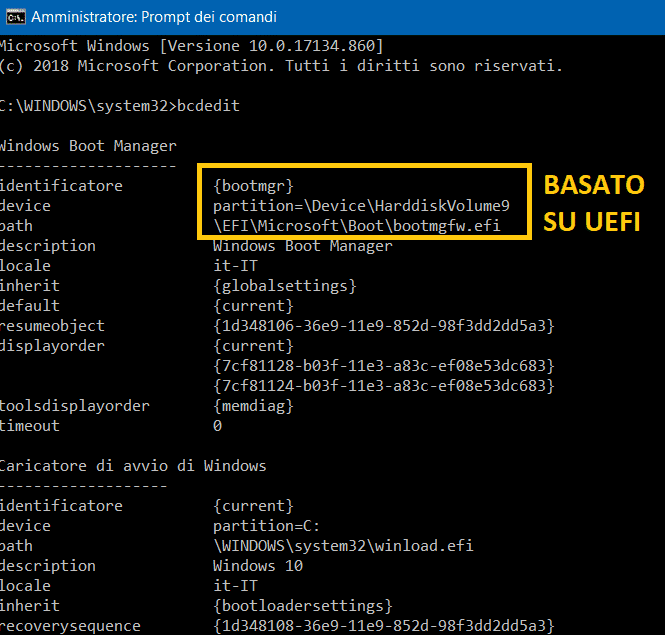Viewport: 665px width, 635px height.
Task: Select the {bootmgr} identifier value
Action: pos(253,186)
